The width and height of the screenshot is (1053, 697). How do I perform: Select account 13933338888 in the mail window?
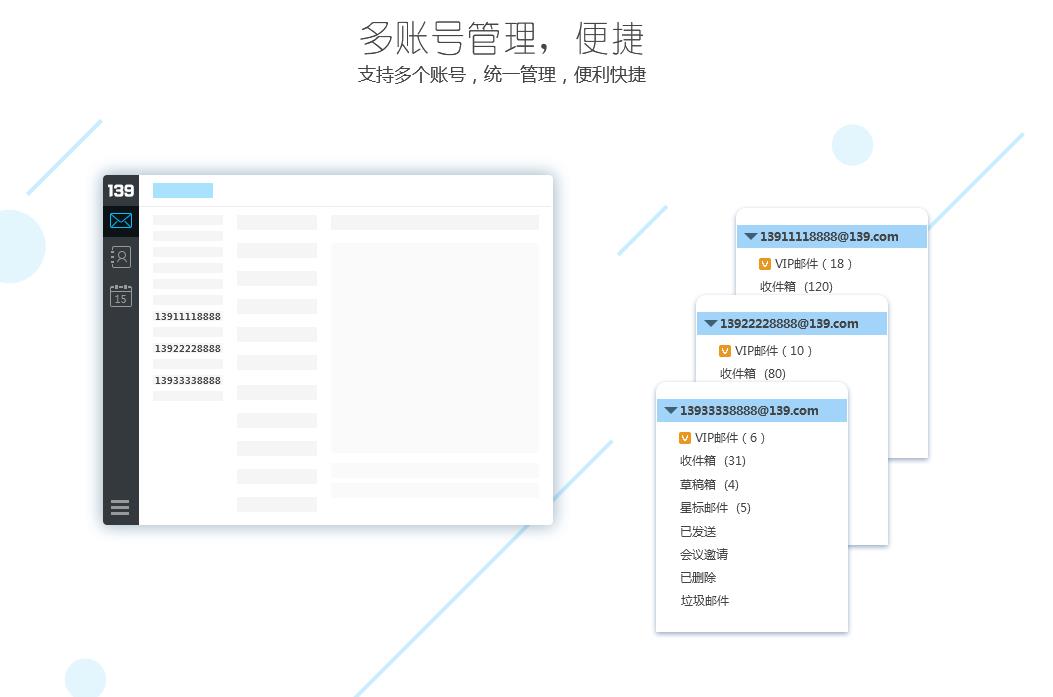(x=188, y=380)
